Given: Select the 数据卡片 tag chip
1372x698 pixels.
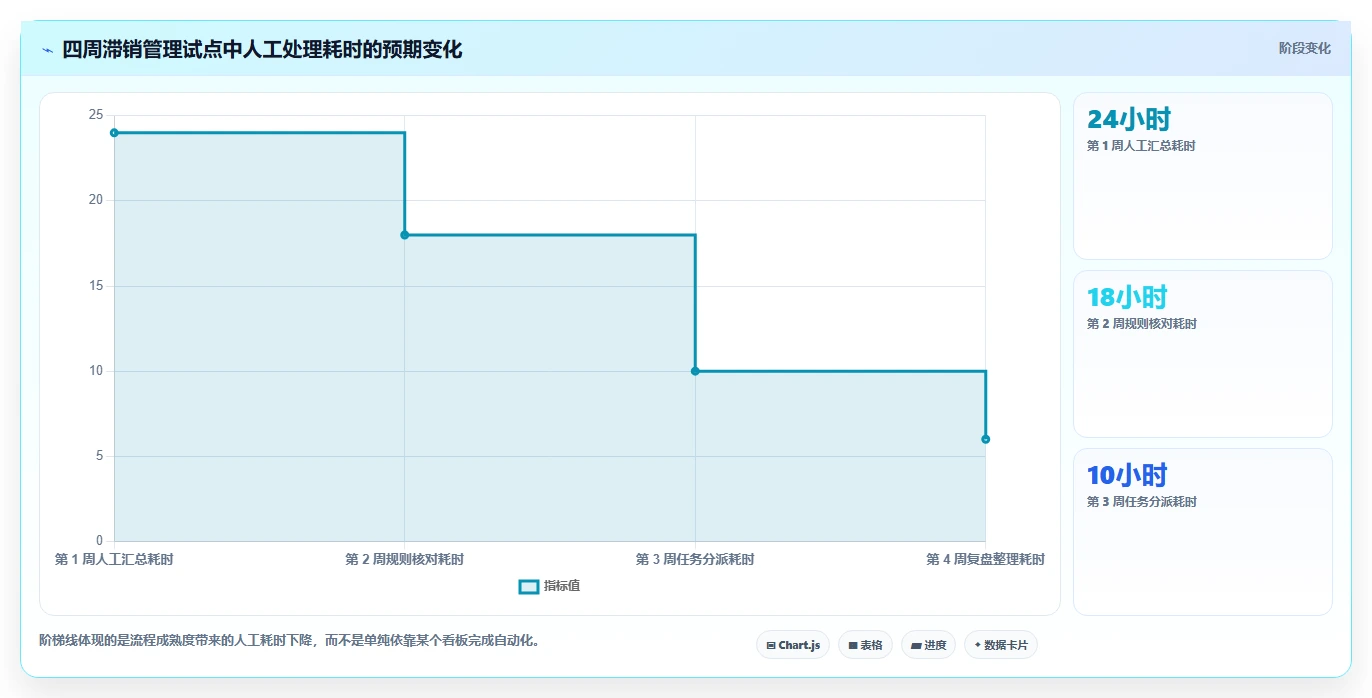Looking at the screenshot, I should 1000,645.
